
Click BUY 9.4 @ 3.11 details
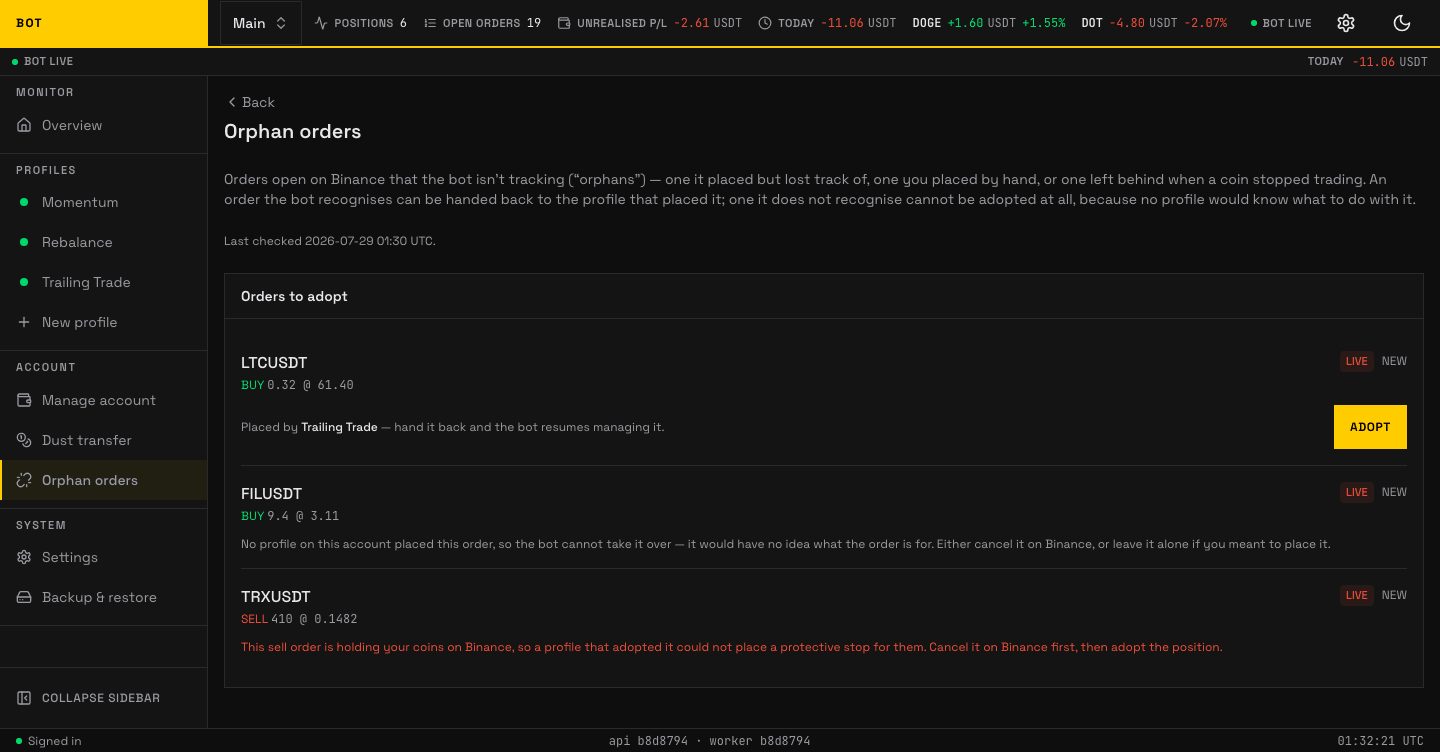pos(290,516)
